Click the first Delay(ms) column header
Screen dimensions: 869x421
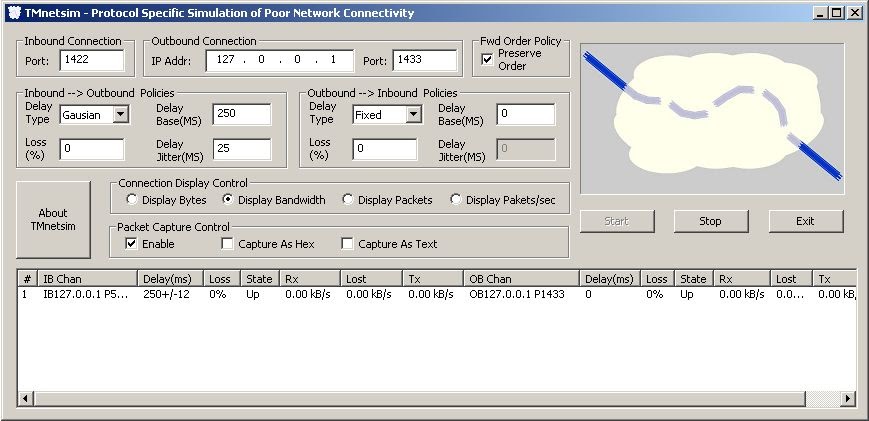pyautogui.click(x=171, y=279)
